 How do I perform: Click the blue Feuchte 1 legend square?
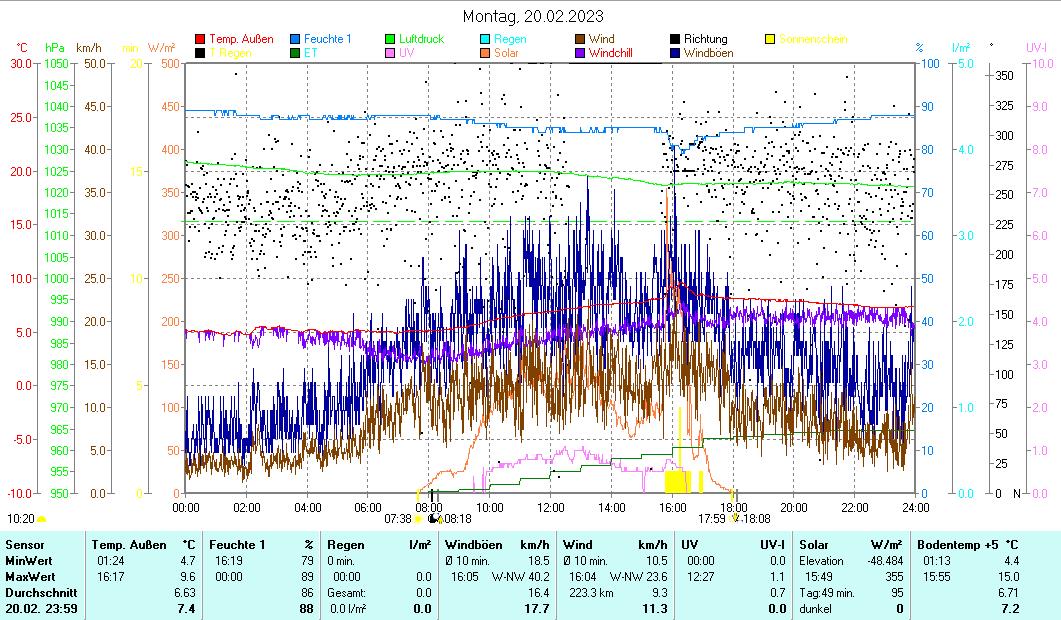click(295, 40)
